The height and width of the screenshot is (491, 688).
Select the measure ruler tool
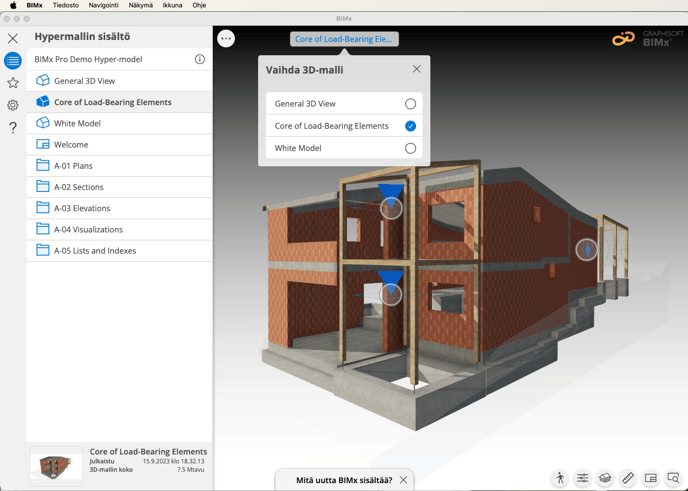click(x=628, y=478)
